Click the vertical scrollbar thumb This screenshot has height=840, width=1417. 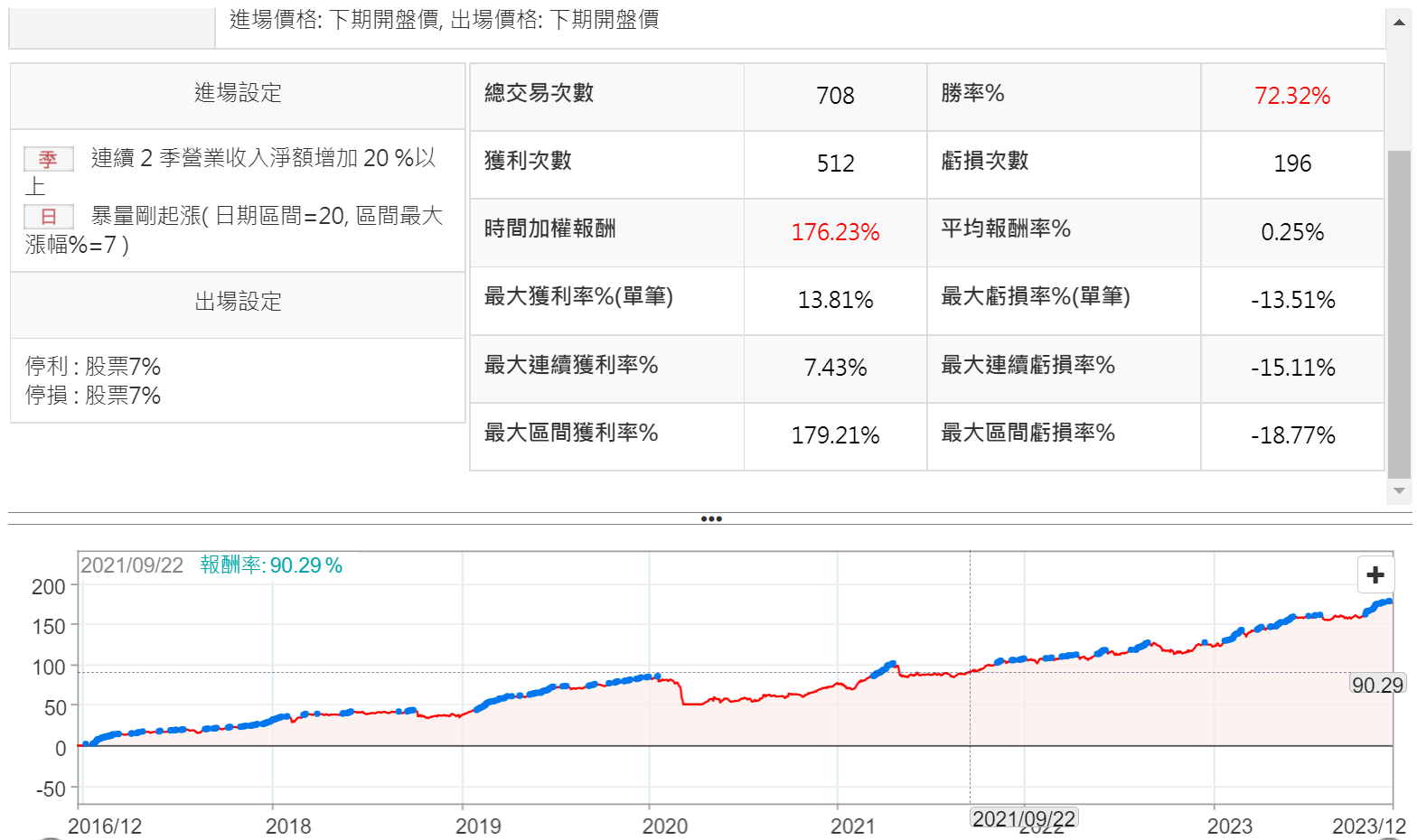coord(1399,312)
